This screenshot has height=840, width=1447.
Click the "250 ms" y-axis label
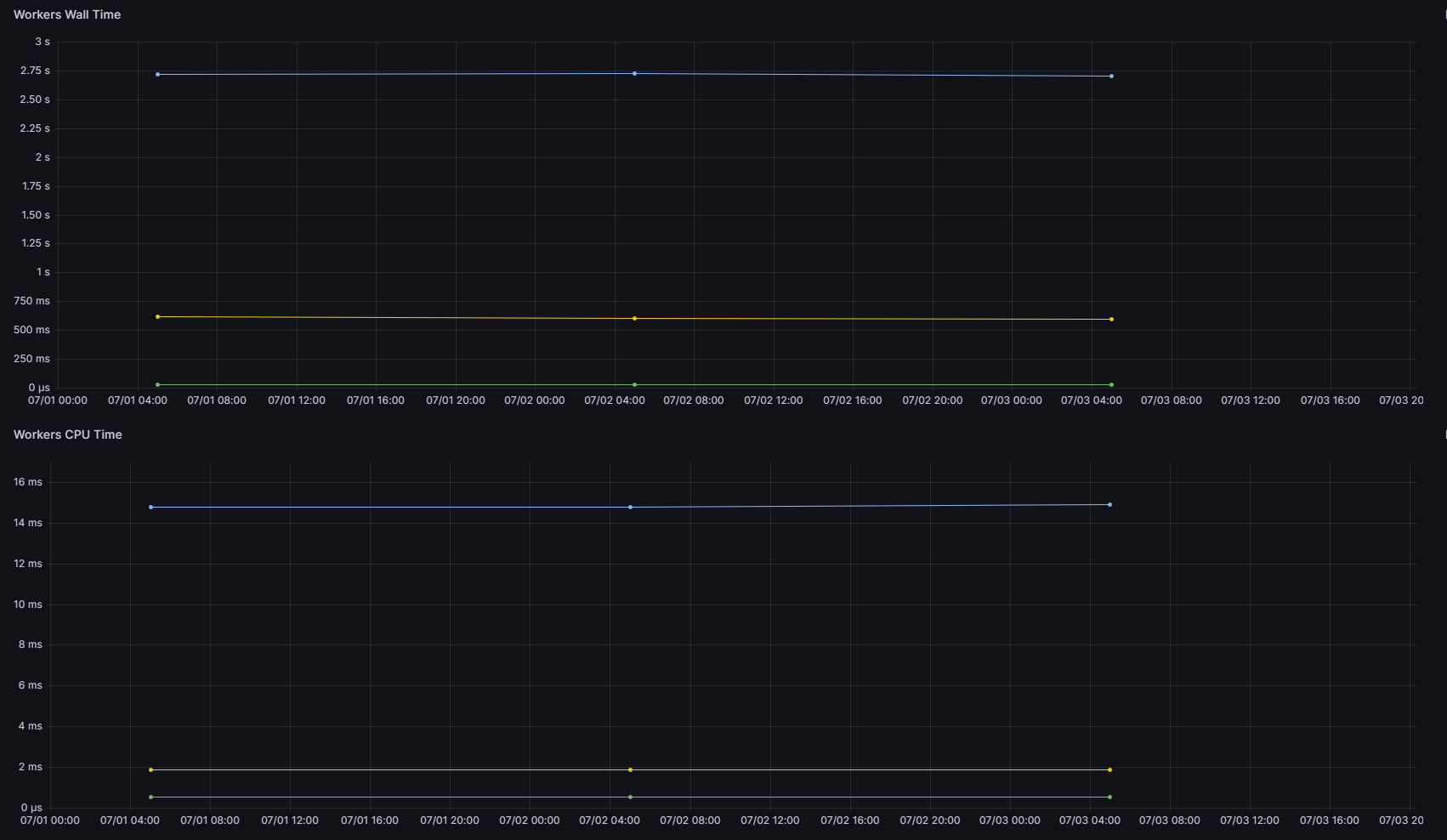(31, 359)
